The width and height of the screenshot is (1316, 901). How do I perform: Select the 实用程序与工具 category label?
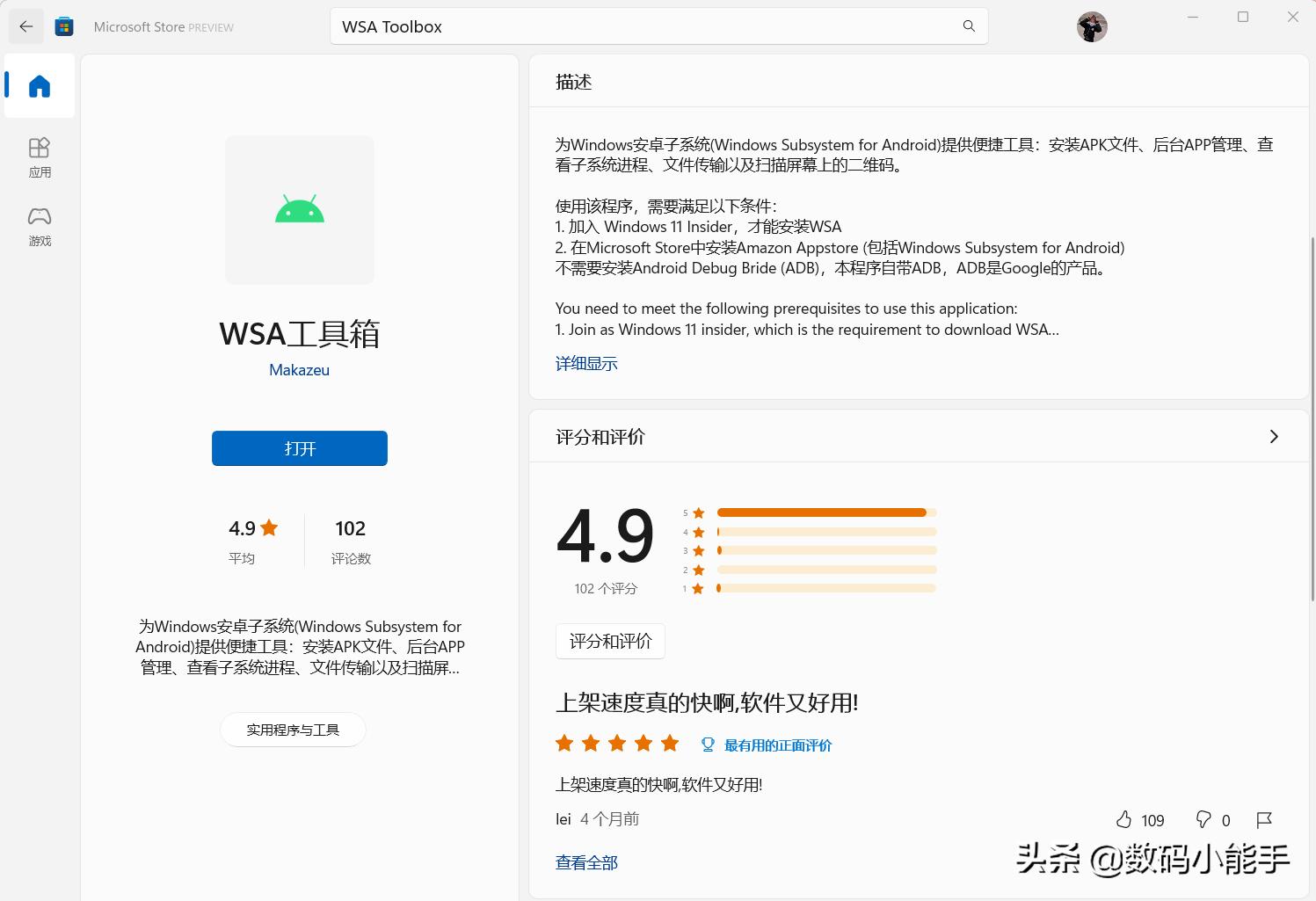pos(293,729)
